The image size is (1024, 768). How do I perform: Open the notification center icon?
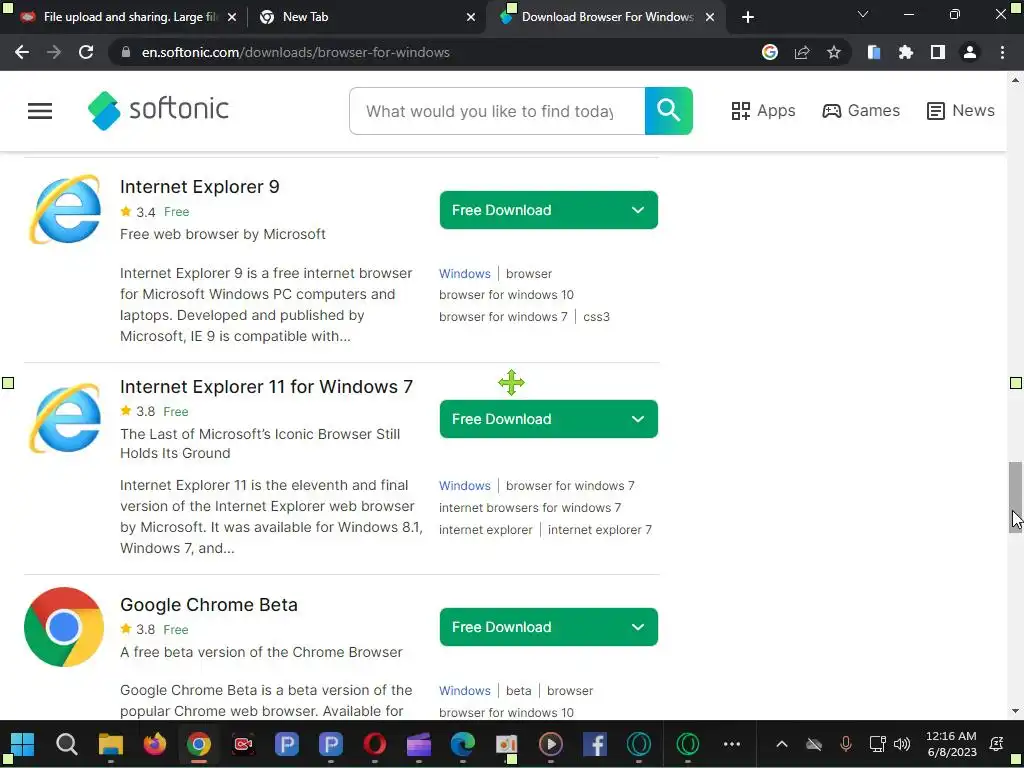click(997, 744)
